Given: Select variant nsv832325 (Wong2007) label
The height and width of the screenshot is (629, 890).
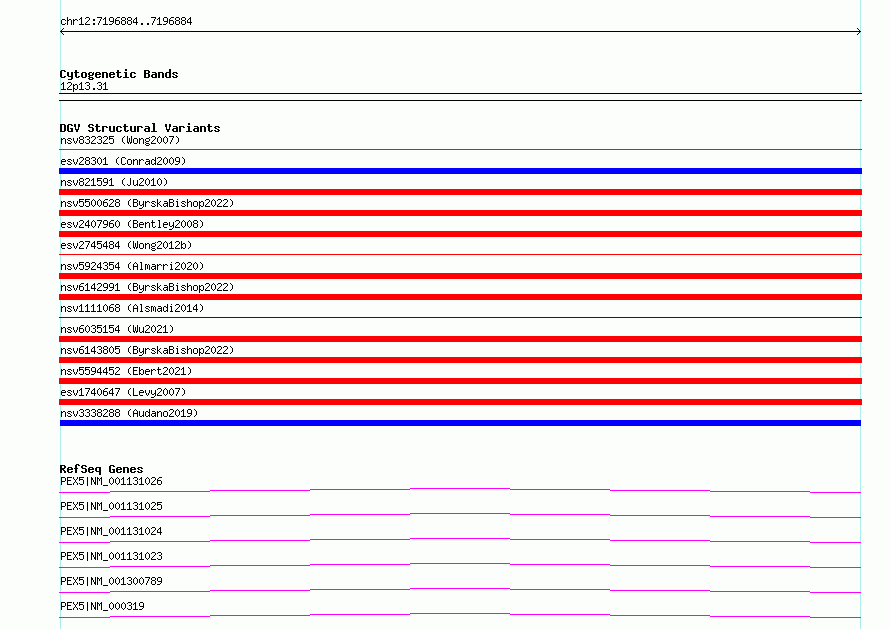Looking at the screenshot, I should 120,140.
